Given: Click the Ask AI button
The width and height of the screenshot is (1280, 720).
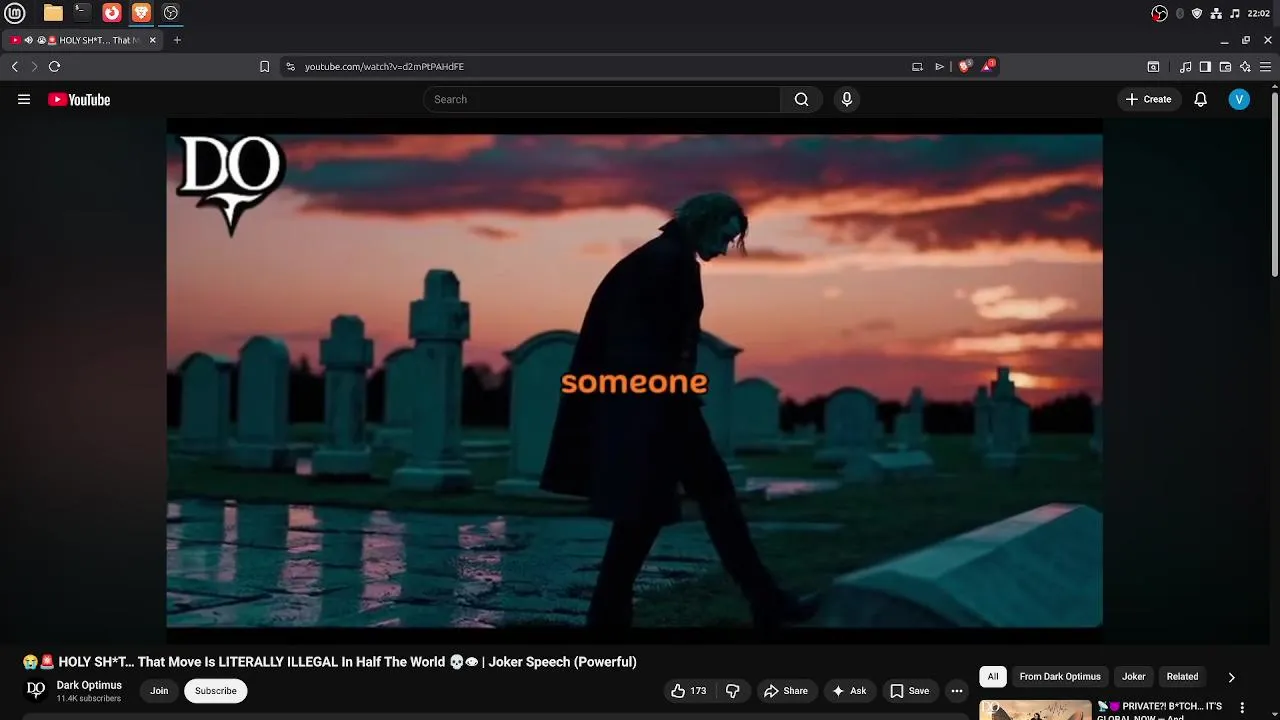Looking at the screenshot, I should pyautogui.click(x=848, y=691).
